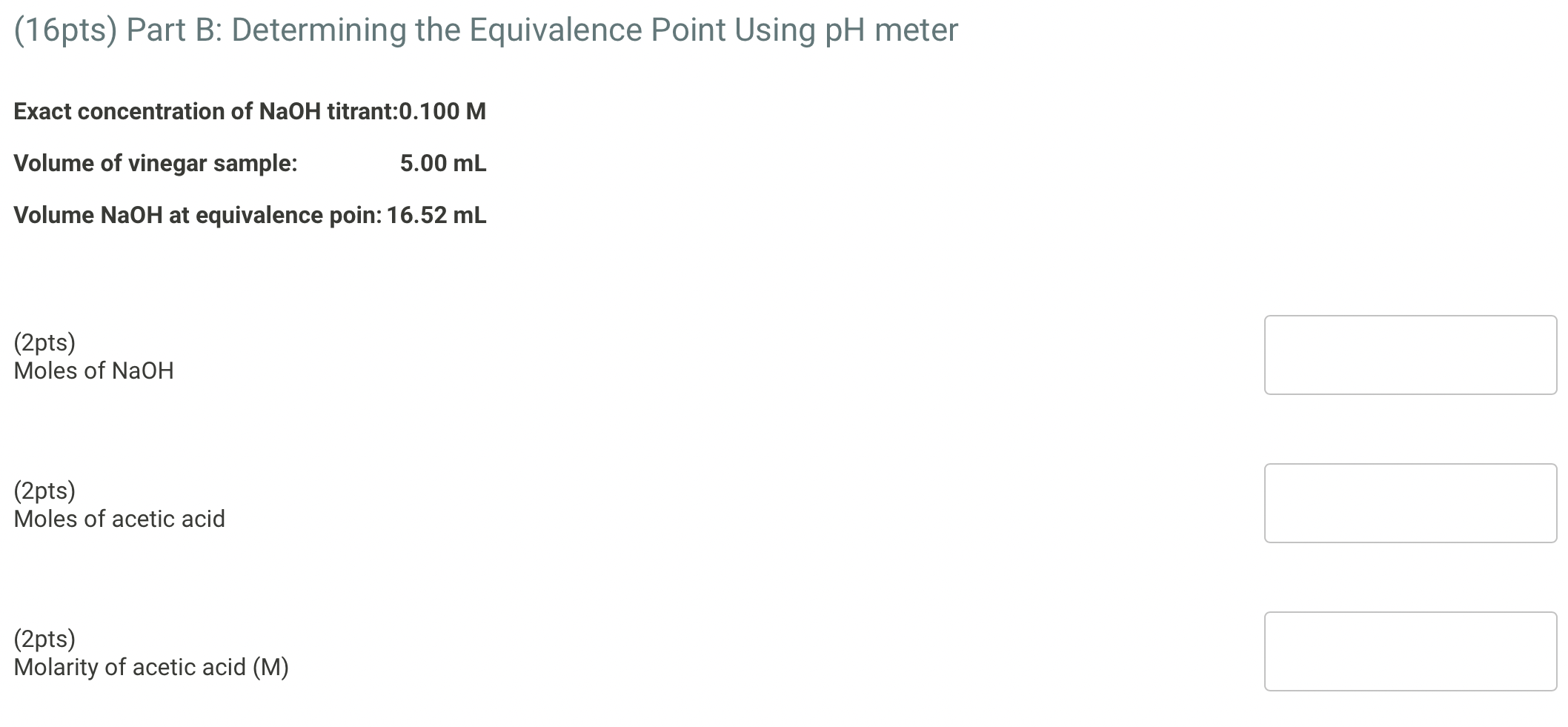Click the Moles of NaOH label
The height and width of the screenshot is (727, 1568).
(93, 371)
